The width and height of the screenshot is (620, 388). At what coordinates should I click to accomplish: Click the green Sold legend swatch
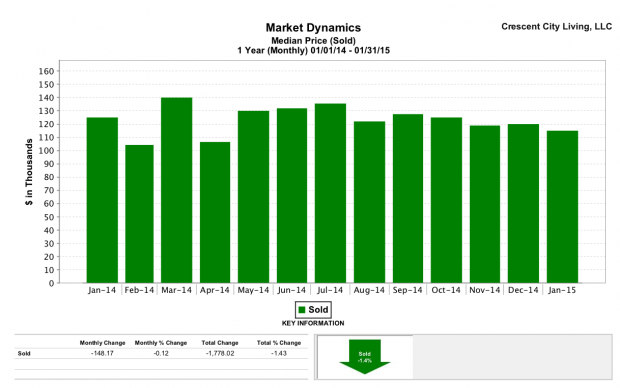click(x=302, y=310)
